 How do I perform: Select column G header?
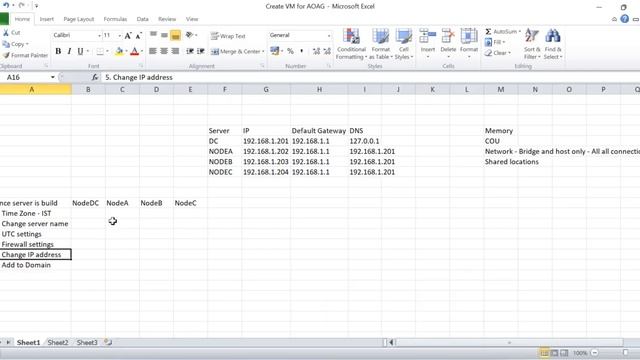(x=266, y=89)
